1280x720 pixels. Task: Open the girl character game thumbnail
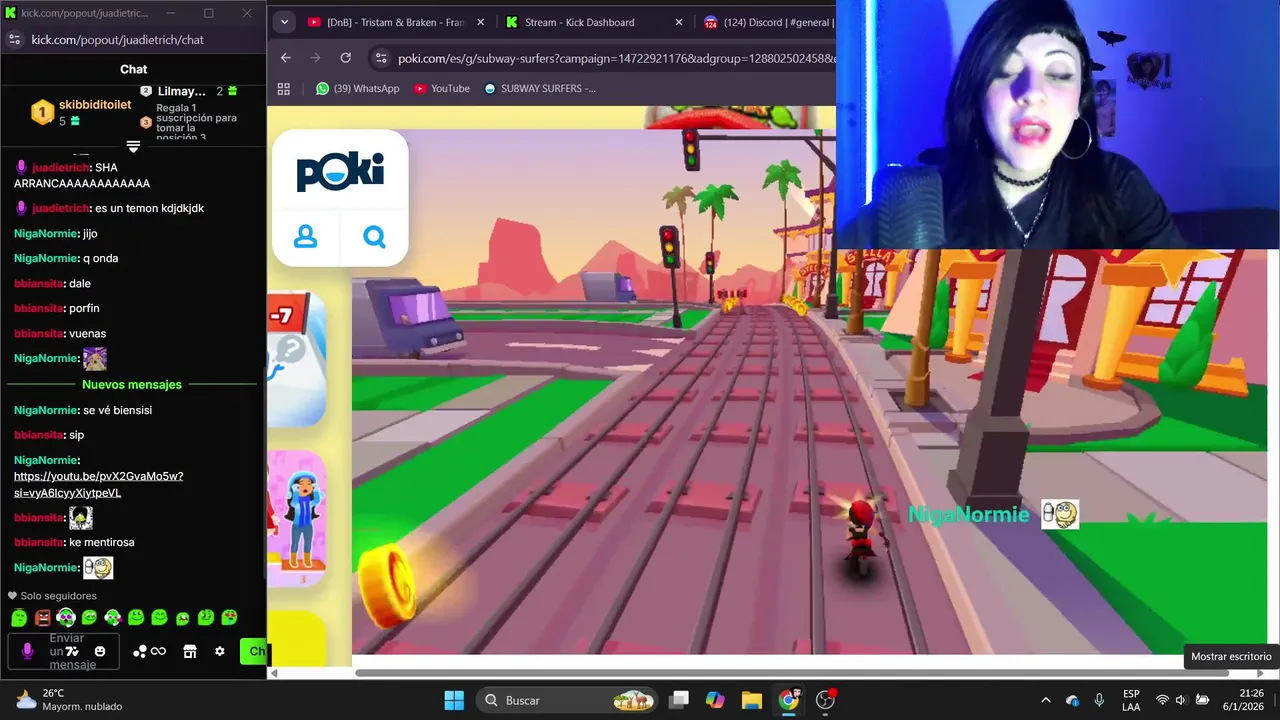[297, 518]
